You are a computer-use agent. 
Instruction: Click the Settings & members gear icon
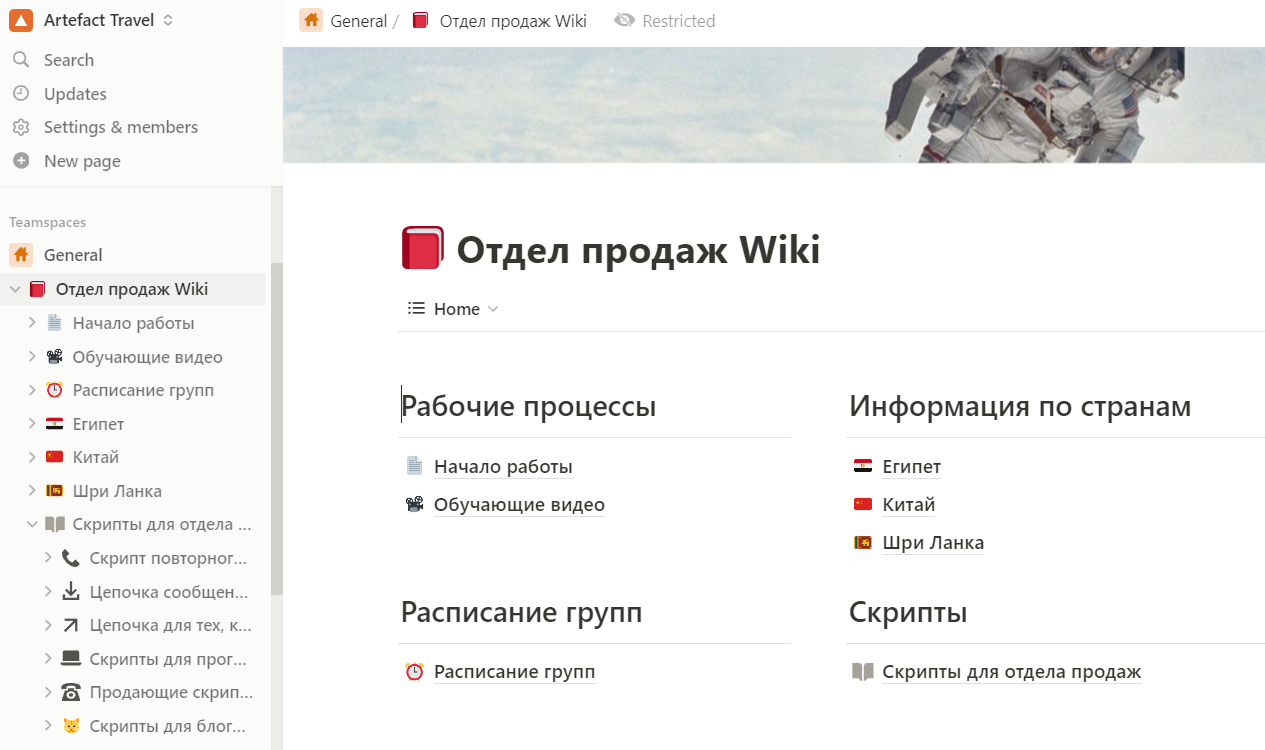pos(21,127)
